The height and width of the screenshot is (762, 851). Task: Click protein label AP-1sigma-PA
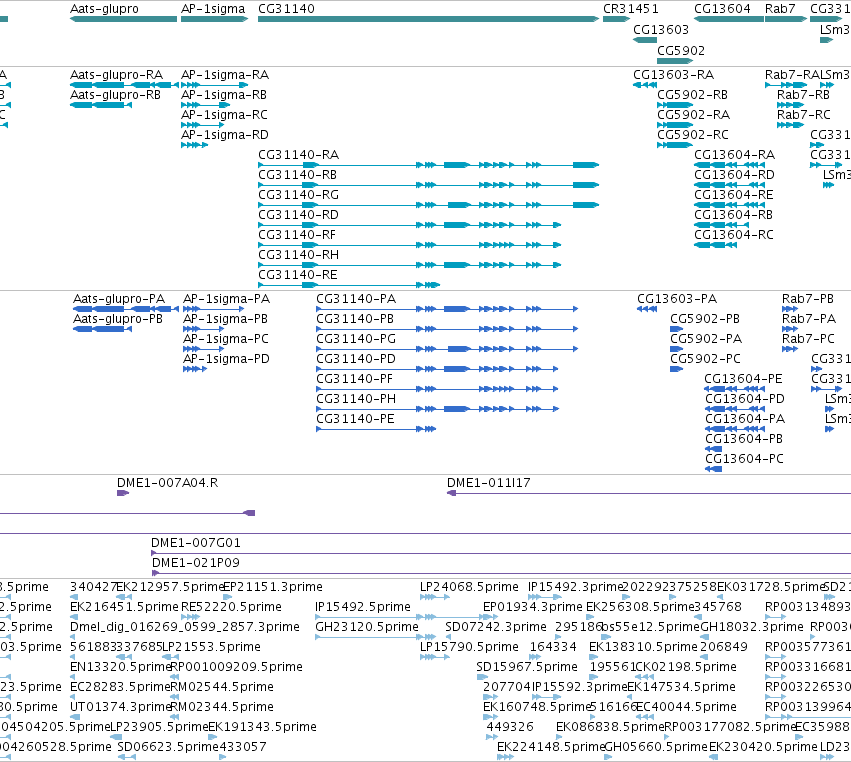coord(226,299)
